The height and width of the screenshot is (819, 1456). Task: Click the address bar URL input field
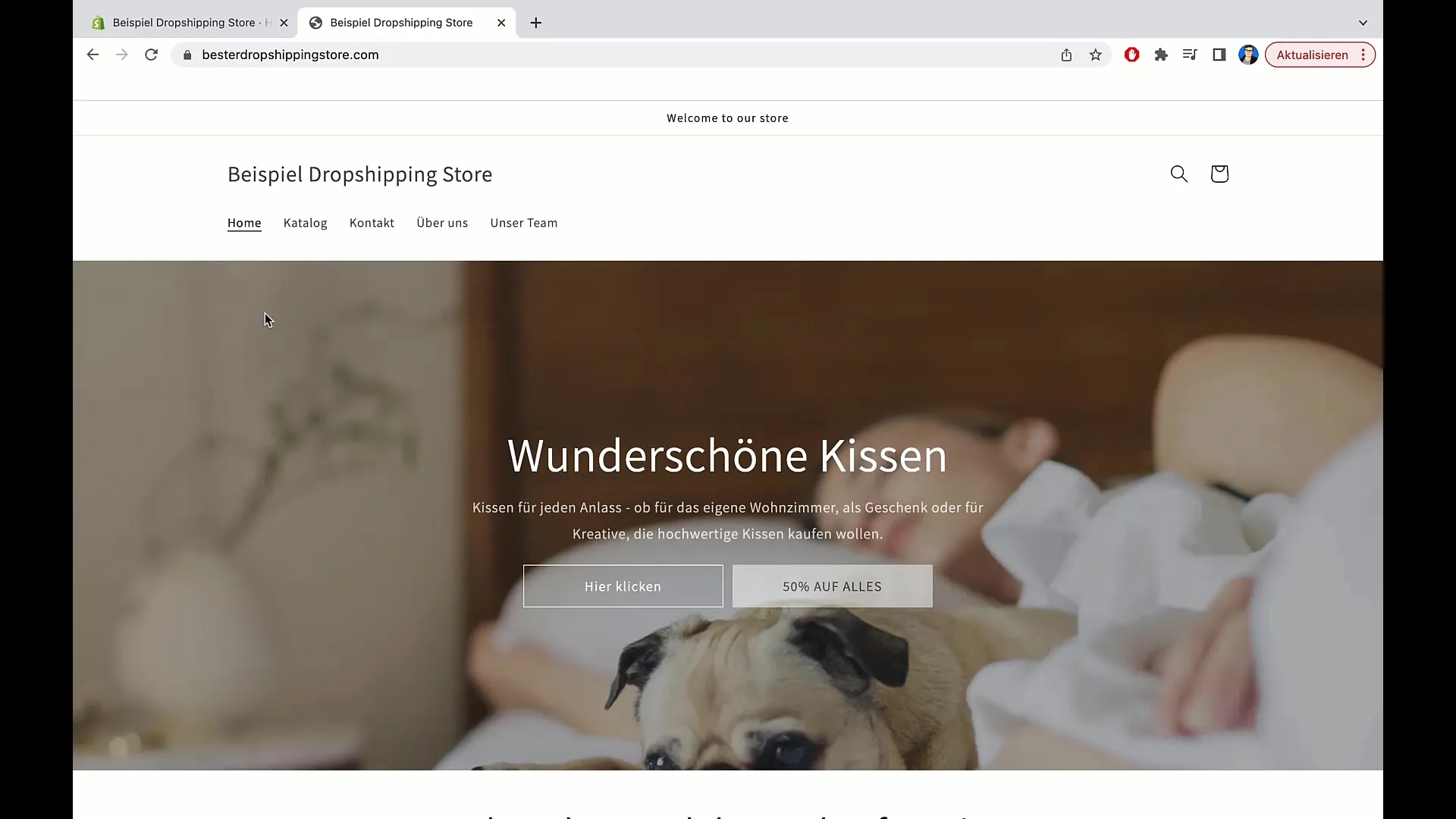point(290,54)
